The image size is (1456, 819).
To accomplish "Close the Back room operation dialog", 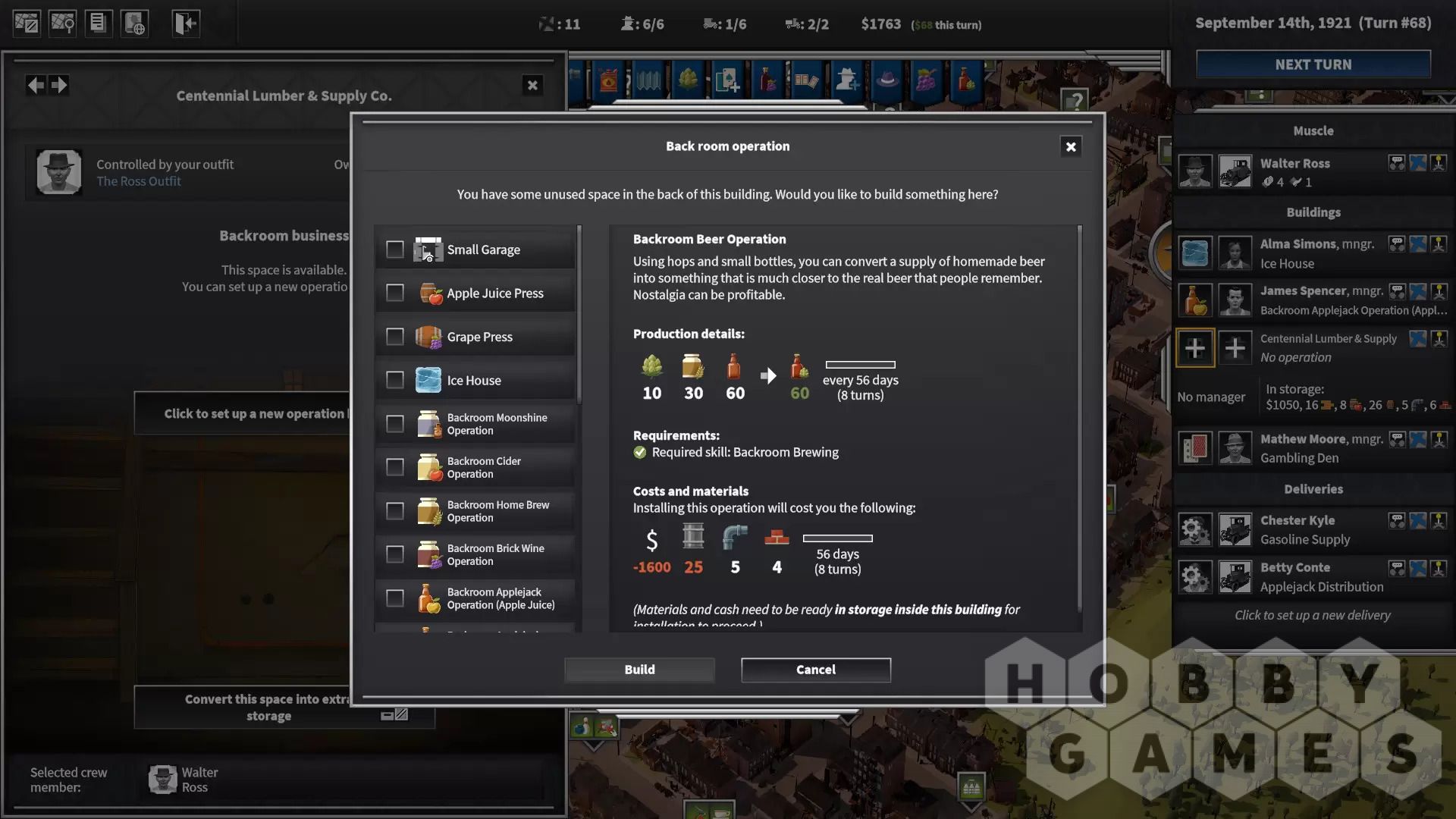I will point(1071,147).
